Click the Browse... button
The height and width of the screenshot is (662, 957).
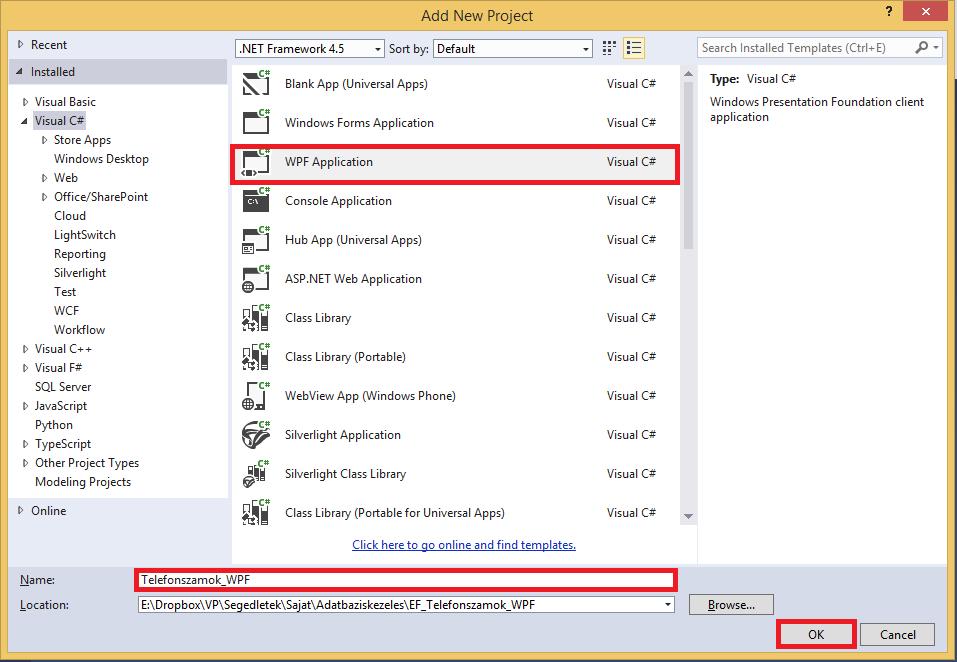point(731,605)
